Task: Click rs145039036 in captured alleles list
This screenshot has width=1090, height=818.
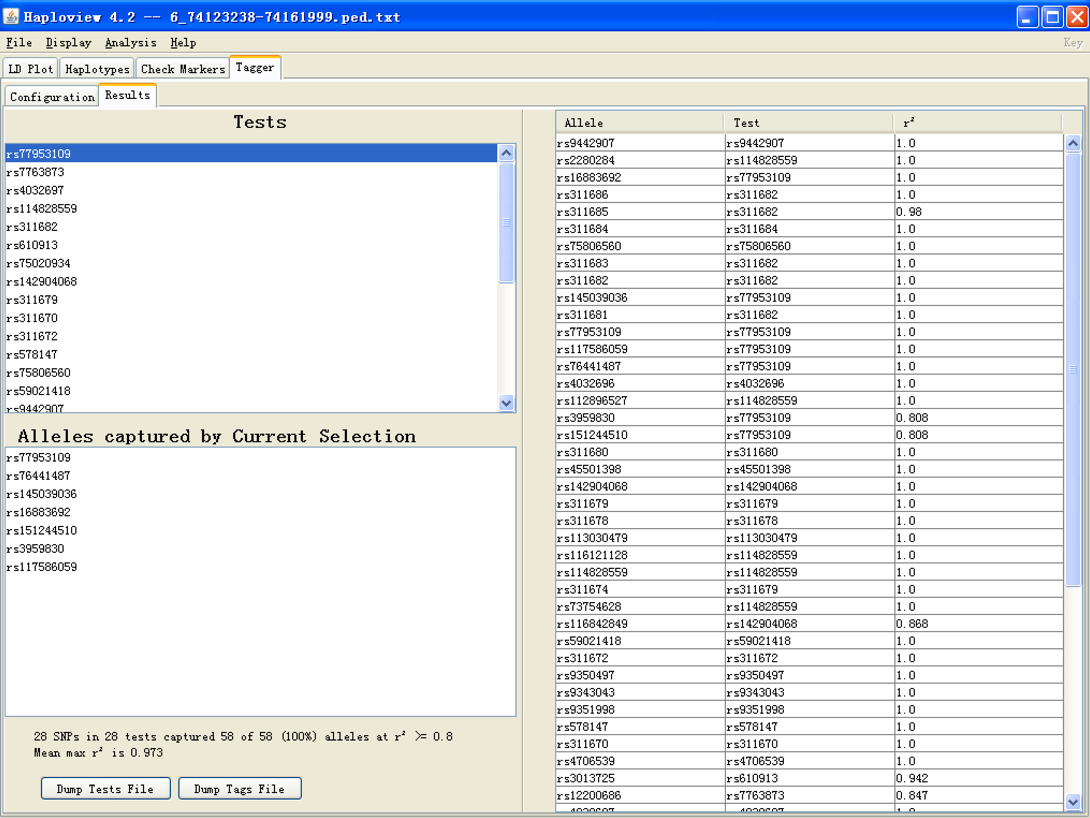Action: pyautogui.click(x=261, y=493)
